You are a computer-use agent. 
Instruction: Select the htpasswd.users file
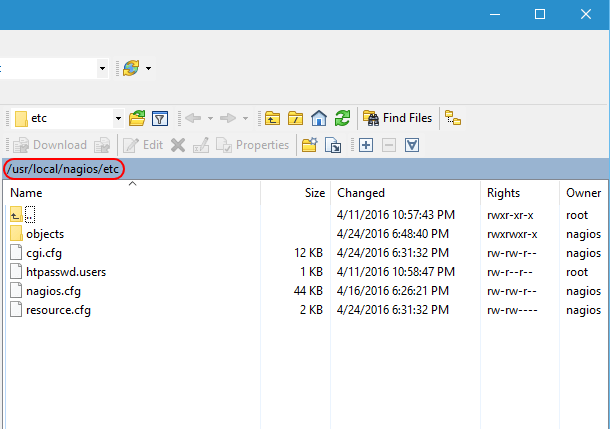click(66, 272)
